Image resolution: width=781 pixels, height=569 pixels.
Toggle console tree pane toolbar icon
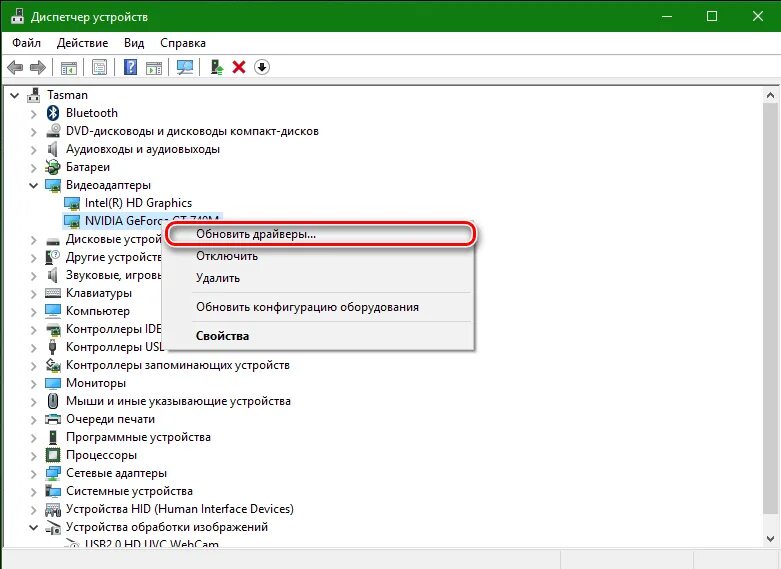[69, 67]
